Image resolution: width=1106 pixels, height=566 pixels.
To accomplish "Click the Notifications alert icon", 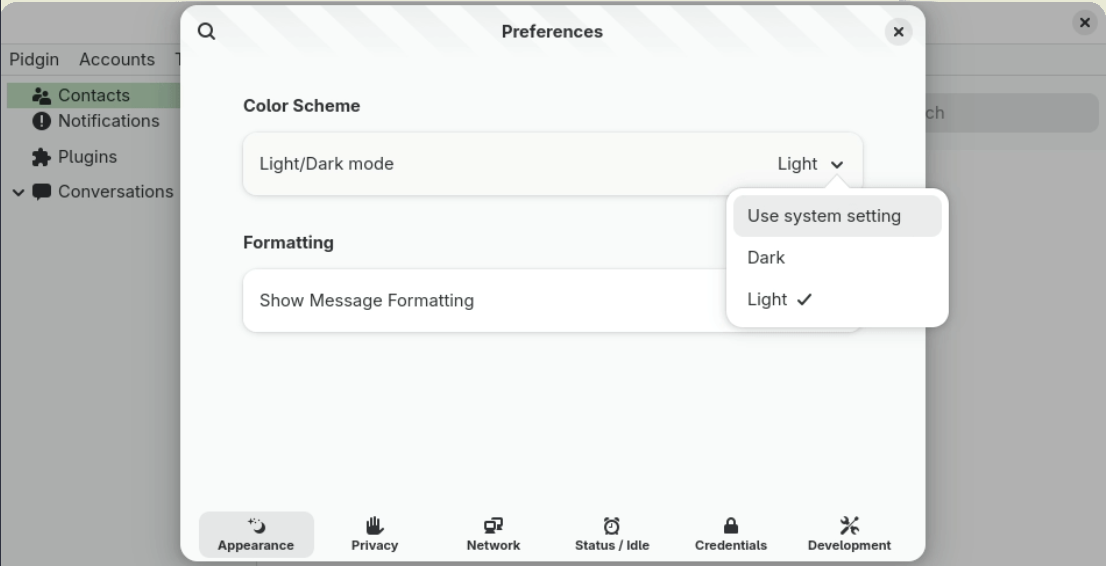I will coord(43,122).
